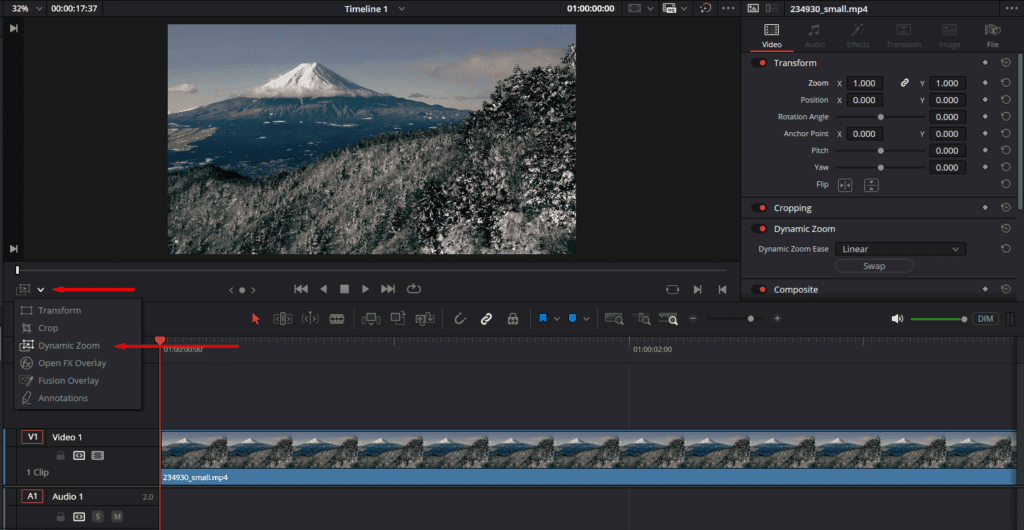Screen dimensions: 1024x530
Task: Click the Full Extent Zoom icon
Action: (x=614, y=319)
